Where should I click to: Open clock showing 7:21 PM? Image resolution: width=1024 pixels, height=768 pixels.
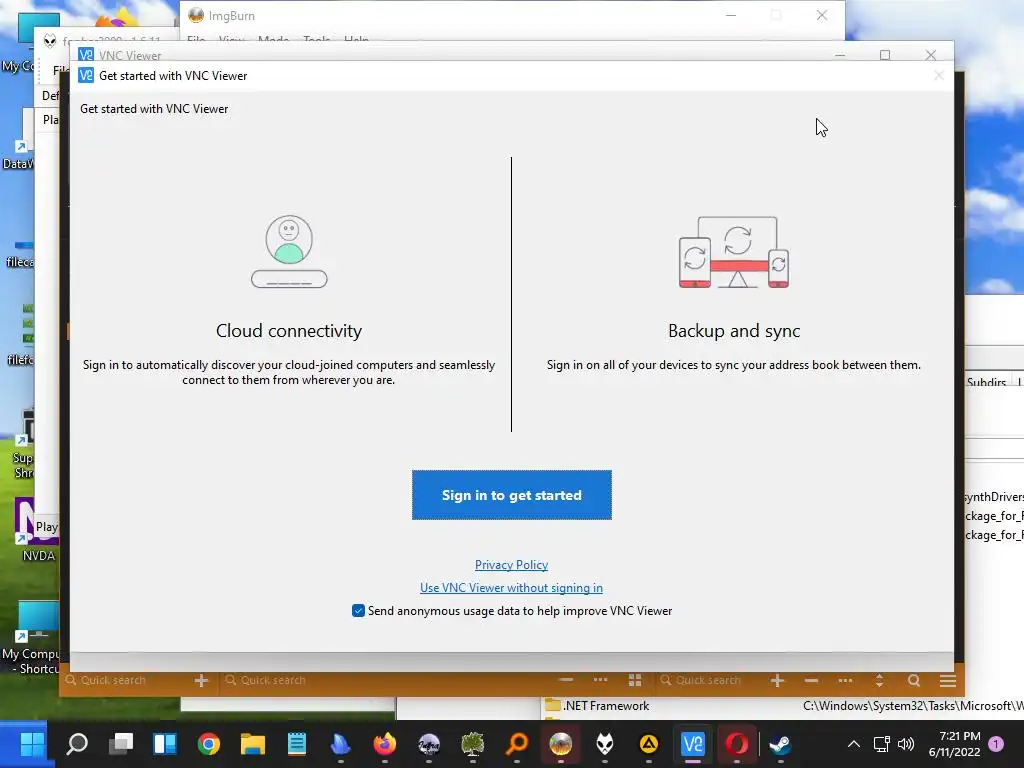point(954,744)
